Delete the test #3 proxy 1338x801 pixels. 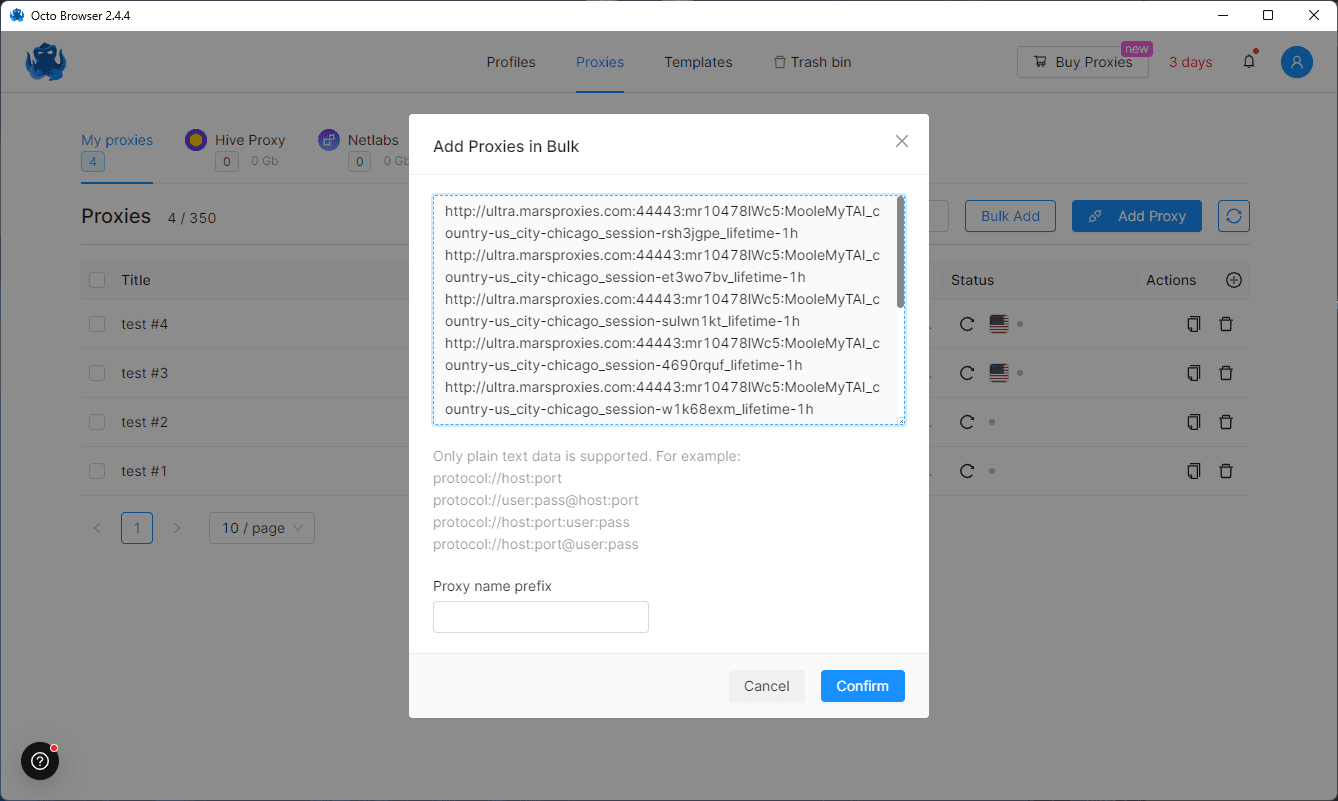coord(1226,373)
